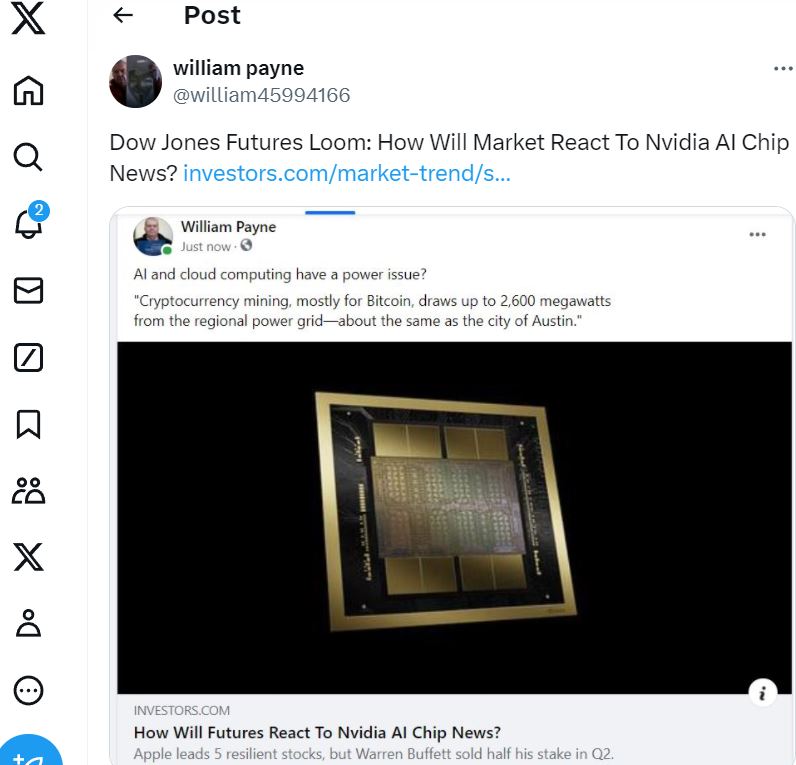Click the INVESTORS.COM source label
Screen dimensions: 796x765
[x=182, y=711]
